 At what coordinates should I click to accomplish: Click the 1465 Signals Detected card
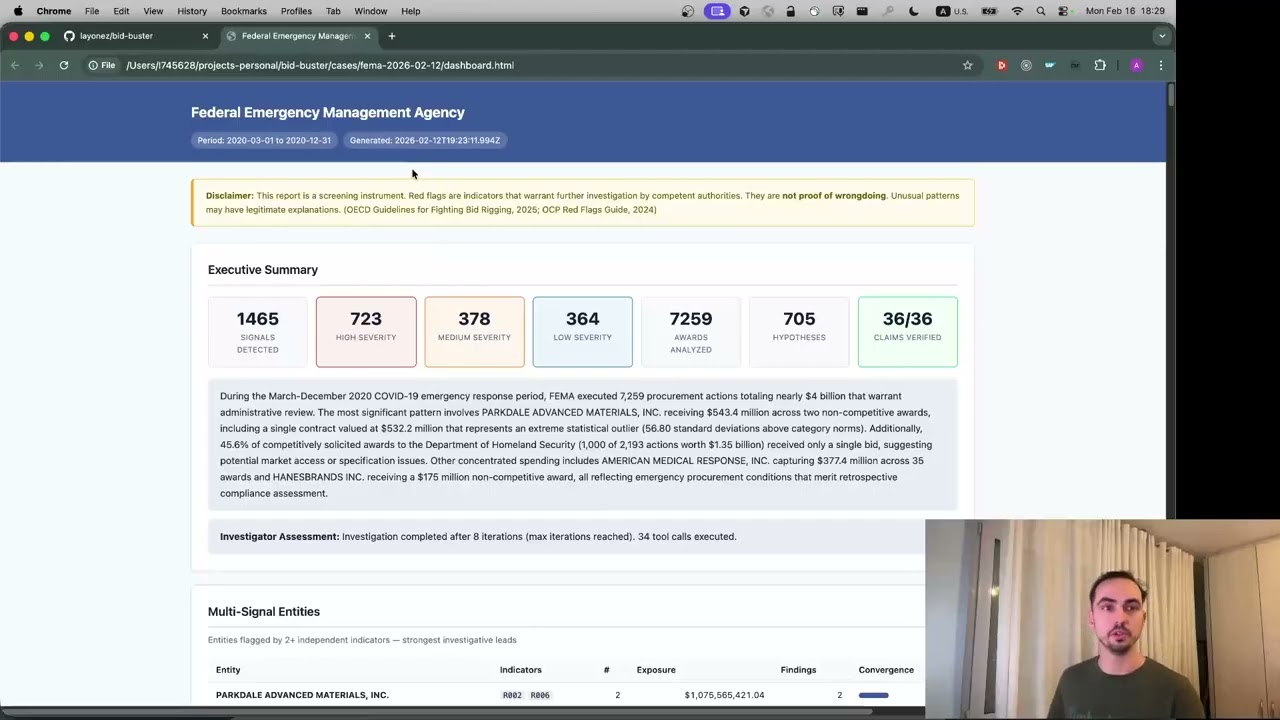(x=258, y=332)
